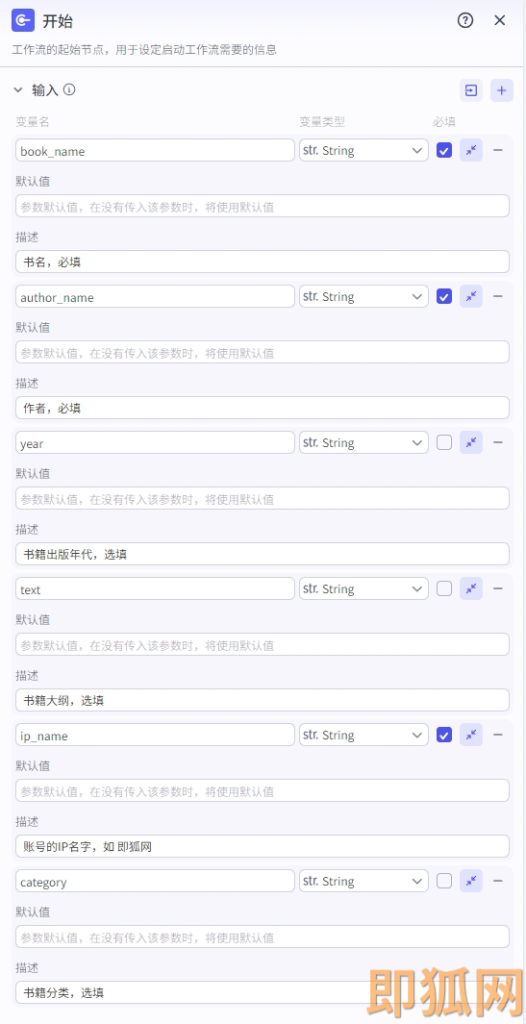The height and width of the screenshot is (1024, 526).
Task: Open variable type dropdown for text
Action: [364, 589]
